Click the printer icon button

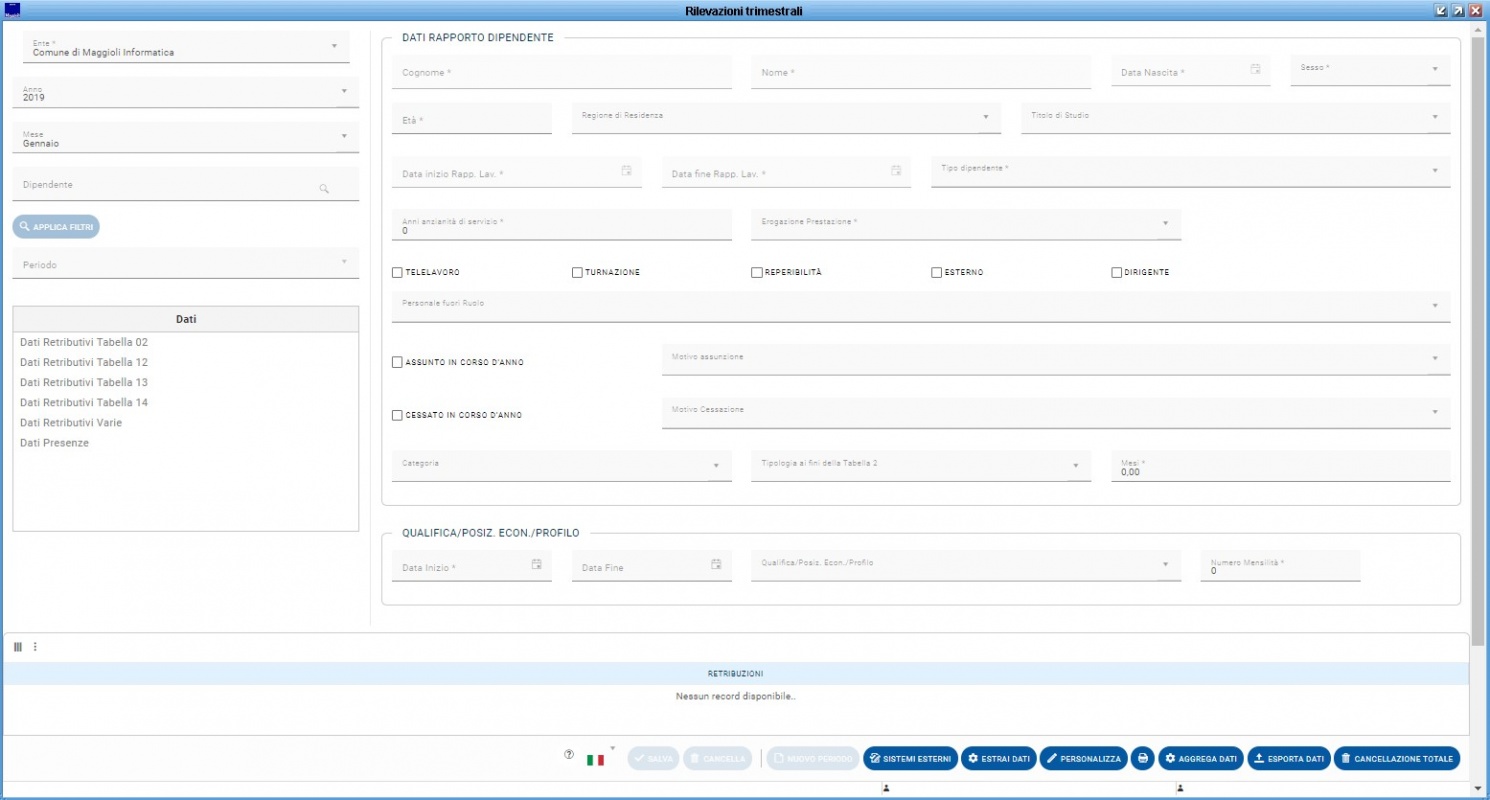[1143, 759]
